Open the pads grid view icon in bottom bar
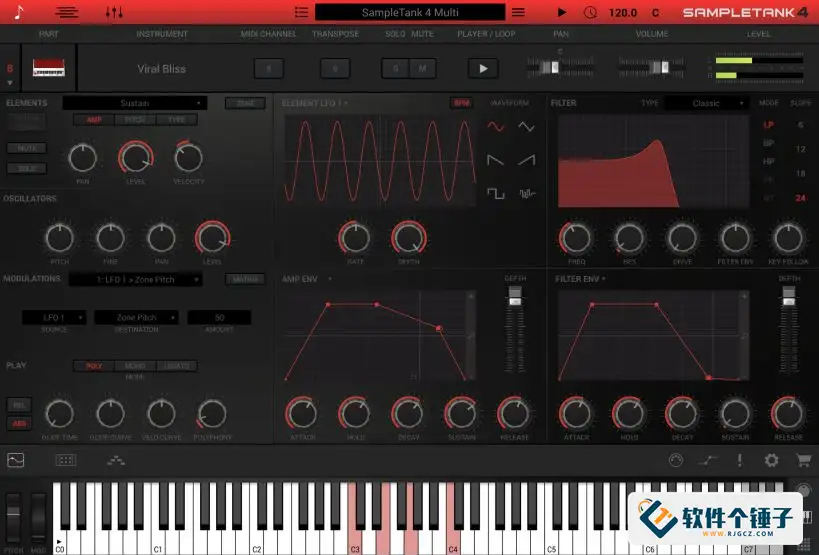The image size is (819, 555). (66, 460)
